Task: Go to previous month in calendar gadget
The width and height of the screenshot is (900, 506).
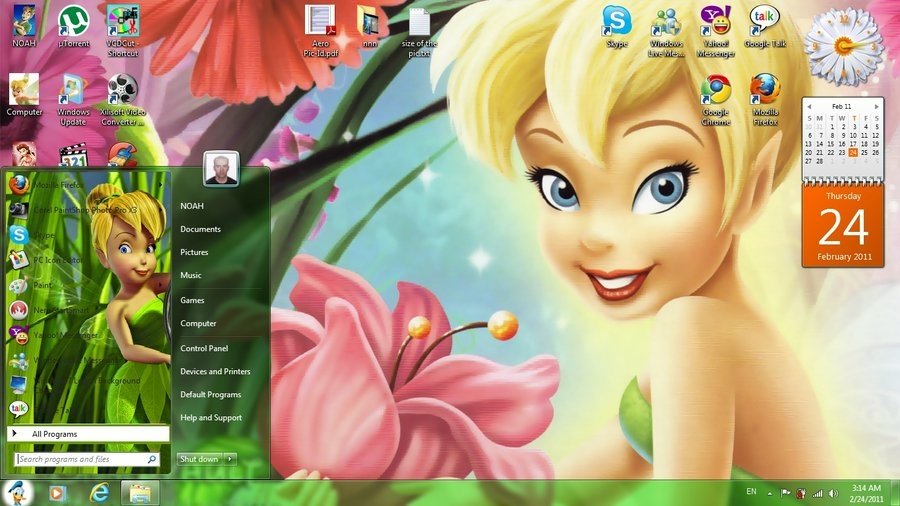Action: coord(809,107)
